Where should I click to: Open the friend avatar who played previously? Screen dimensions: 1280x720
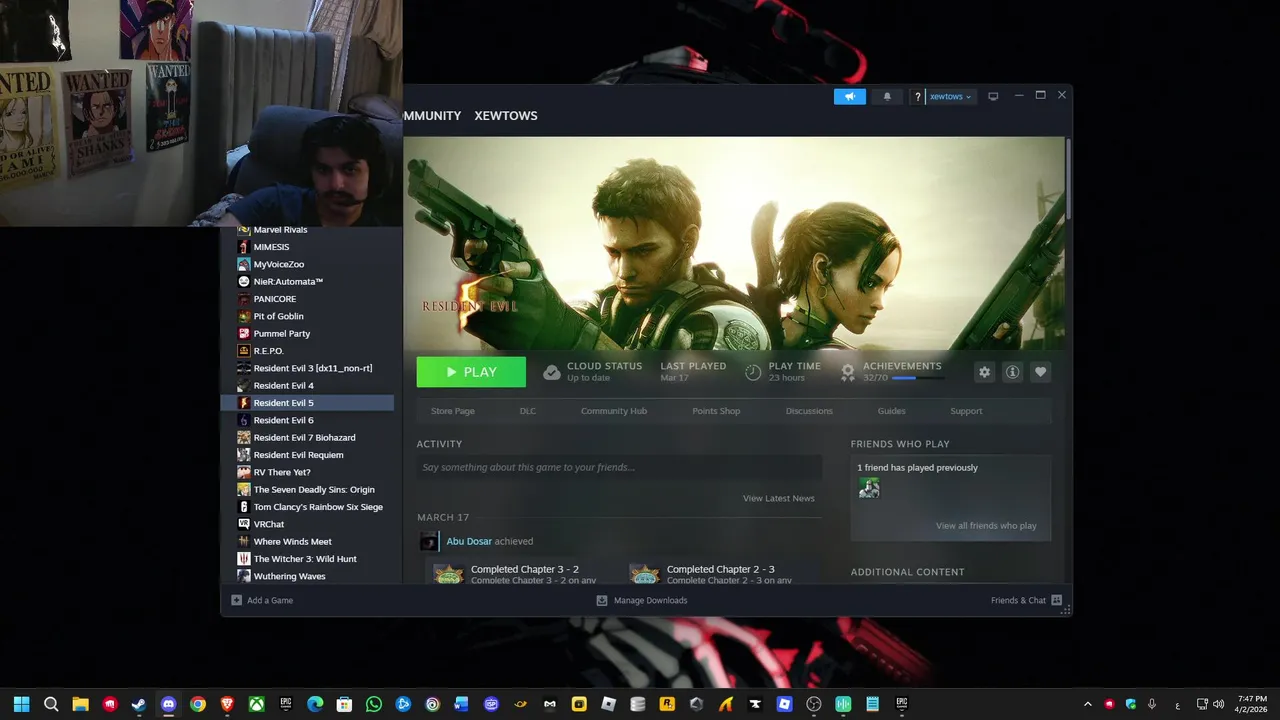[869, 488]
